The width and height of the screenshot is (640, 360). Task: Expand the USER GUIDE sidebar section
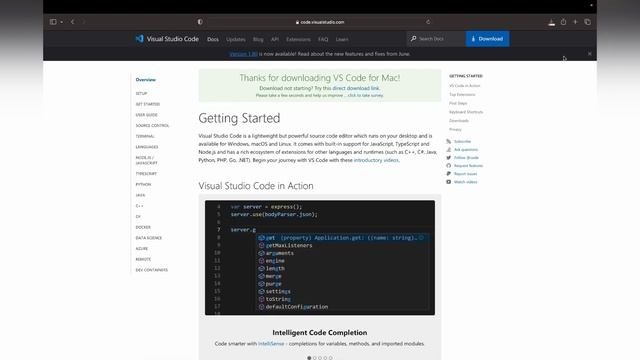[x=147, y=115]
